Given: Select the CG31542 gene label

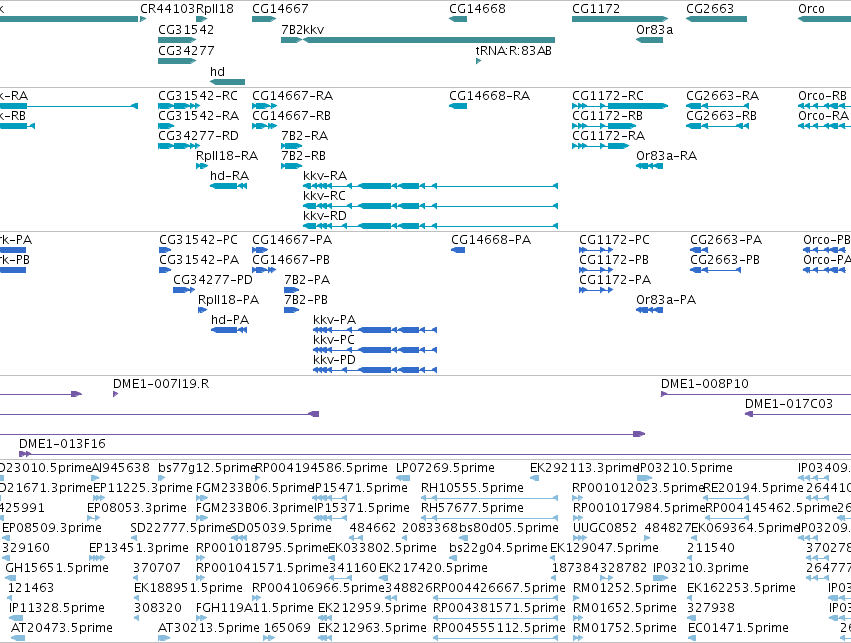Looking at the screenshot, I should pyautogui.click(x=186, y=29).
